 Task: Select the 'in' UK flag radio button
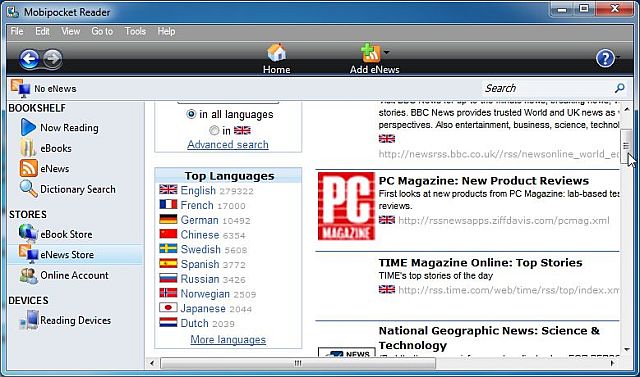click(x=214, y=130)
